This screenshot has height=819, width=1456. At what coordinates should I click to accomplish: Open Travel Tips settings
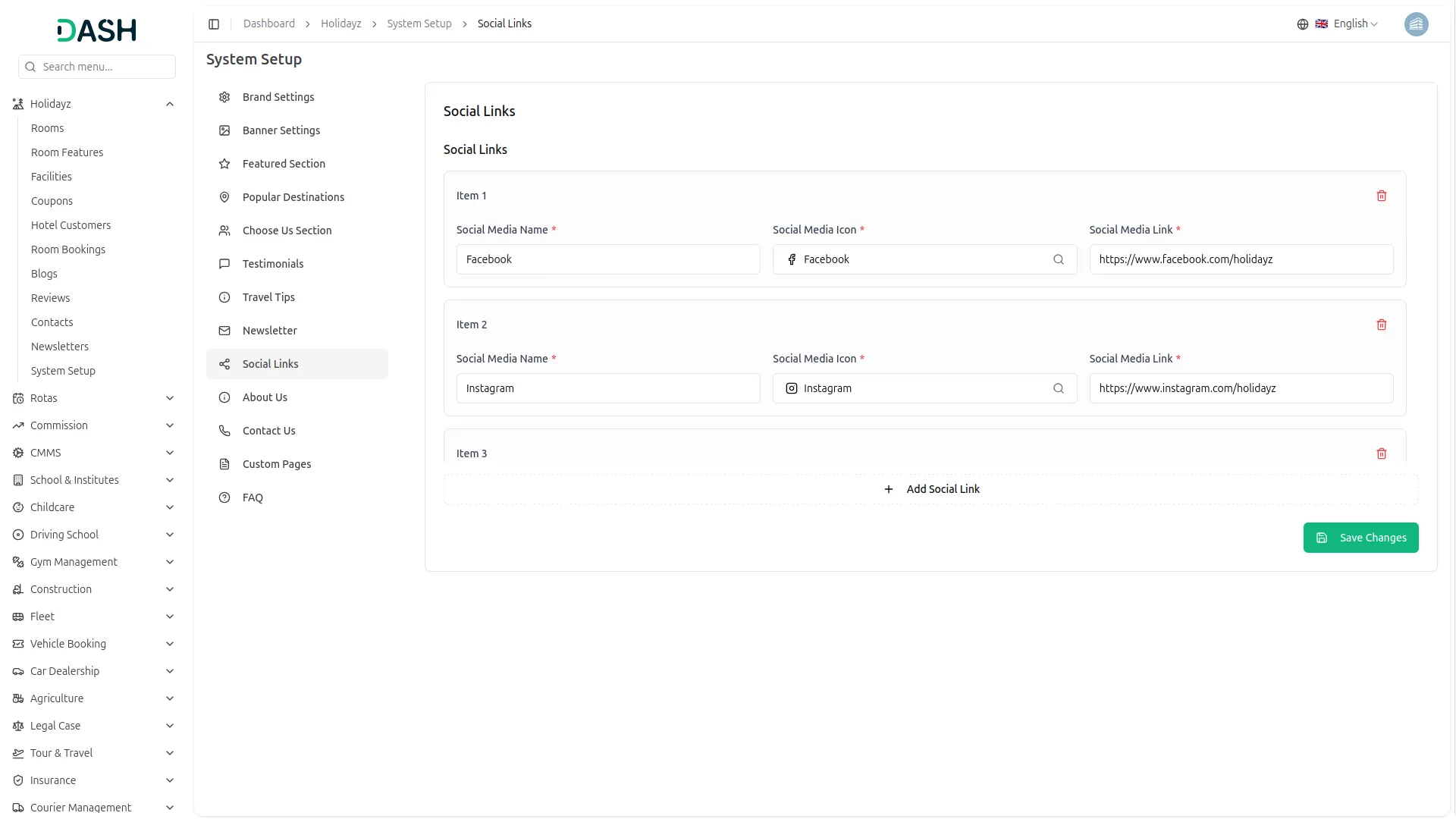(297, 297)
